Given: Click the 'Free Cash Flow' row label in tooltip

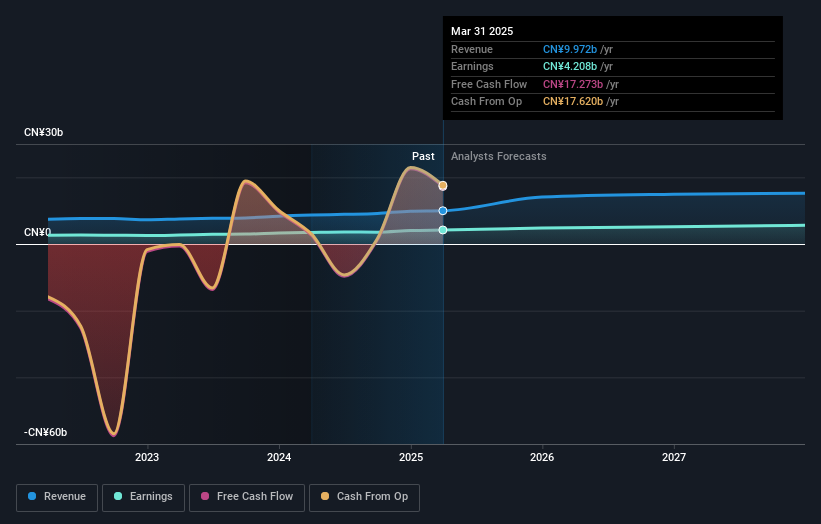Looking at the screenshot, I should point(489,84).
